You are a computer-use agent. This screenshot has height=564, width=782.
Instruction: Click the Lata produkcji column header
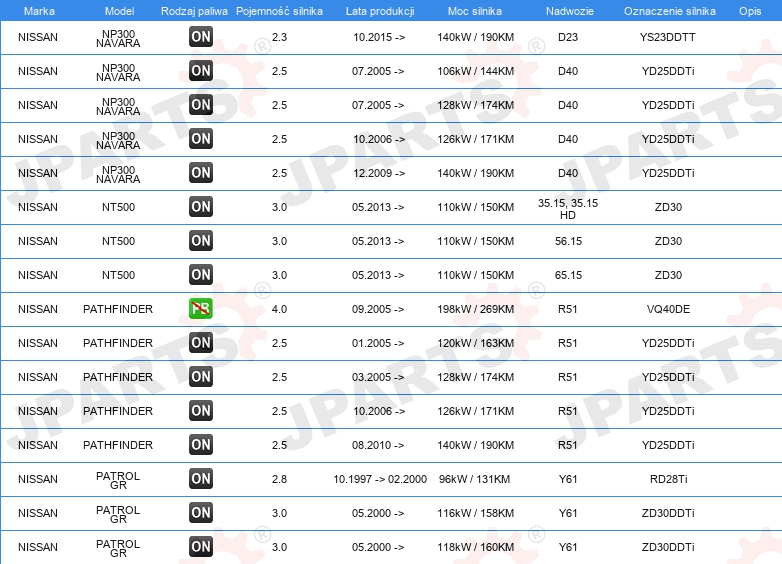click(x=380, y=11)
